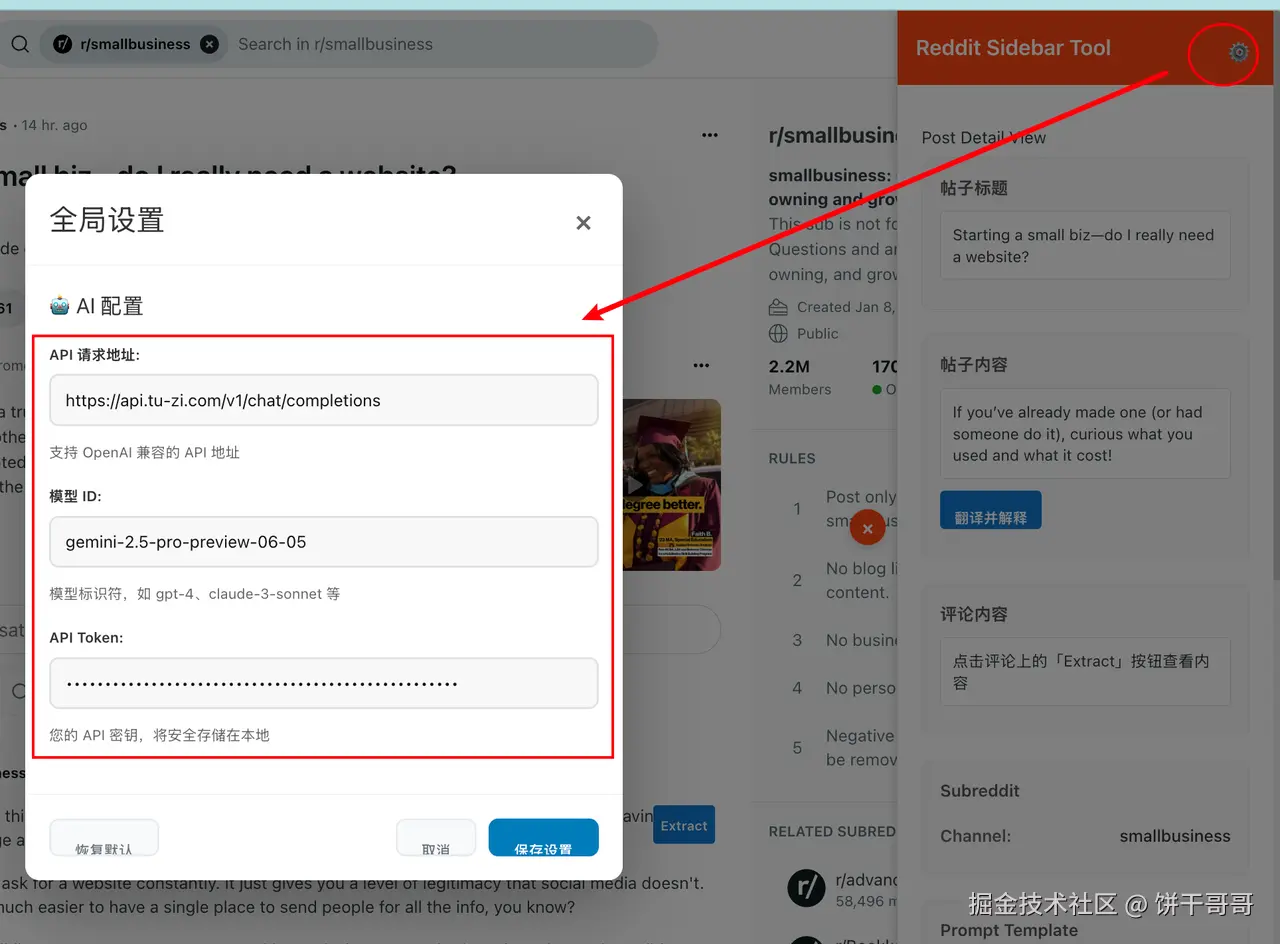Click the 'smallbusiness' Channel value in the sidebar
1280x944 pixels.
tap(1175, 836)
